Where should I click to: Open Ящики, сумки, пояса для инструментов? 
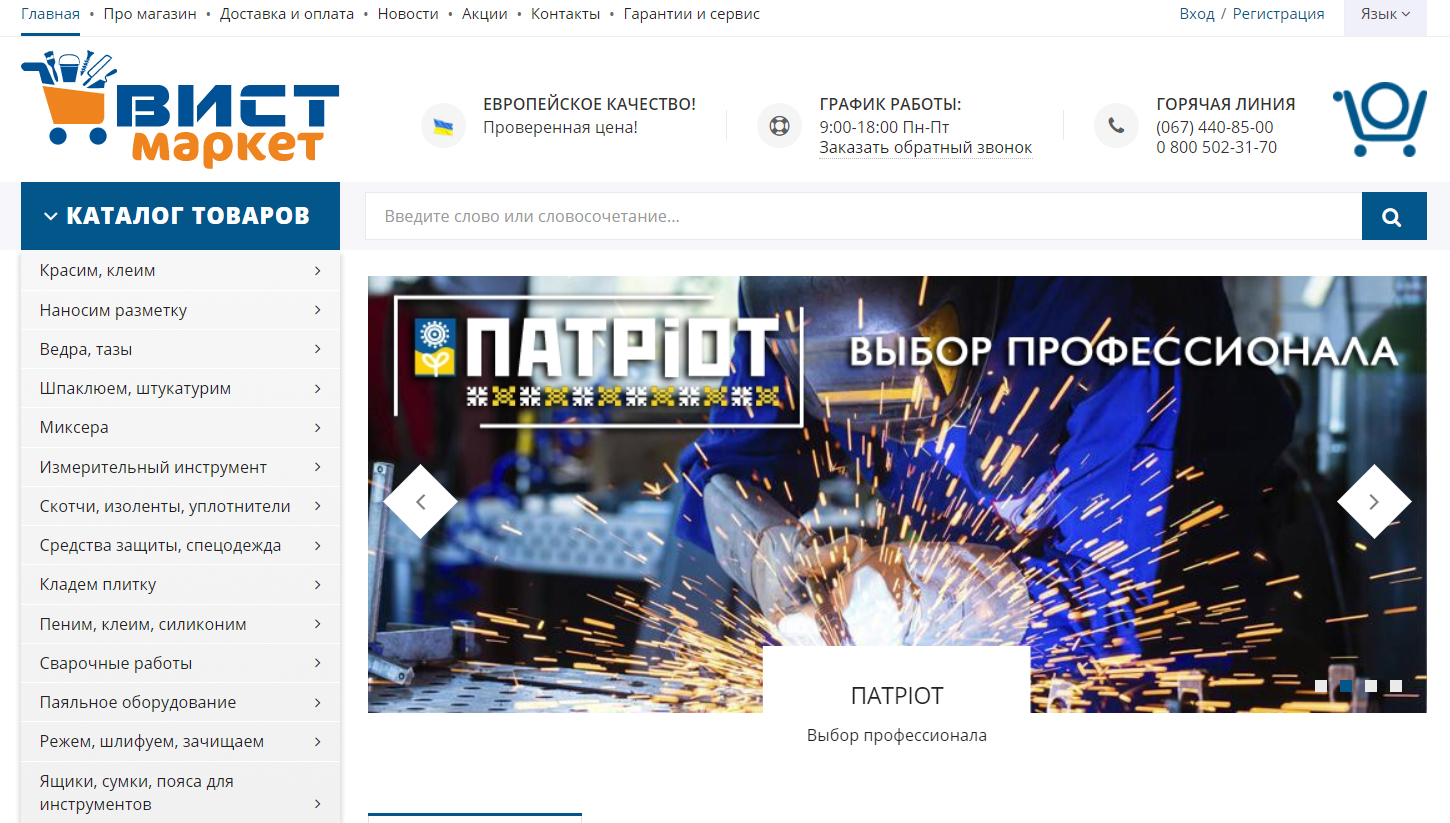tap(137, 792)
